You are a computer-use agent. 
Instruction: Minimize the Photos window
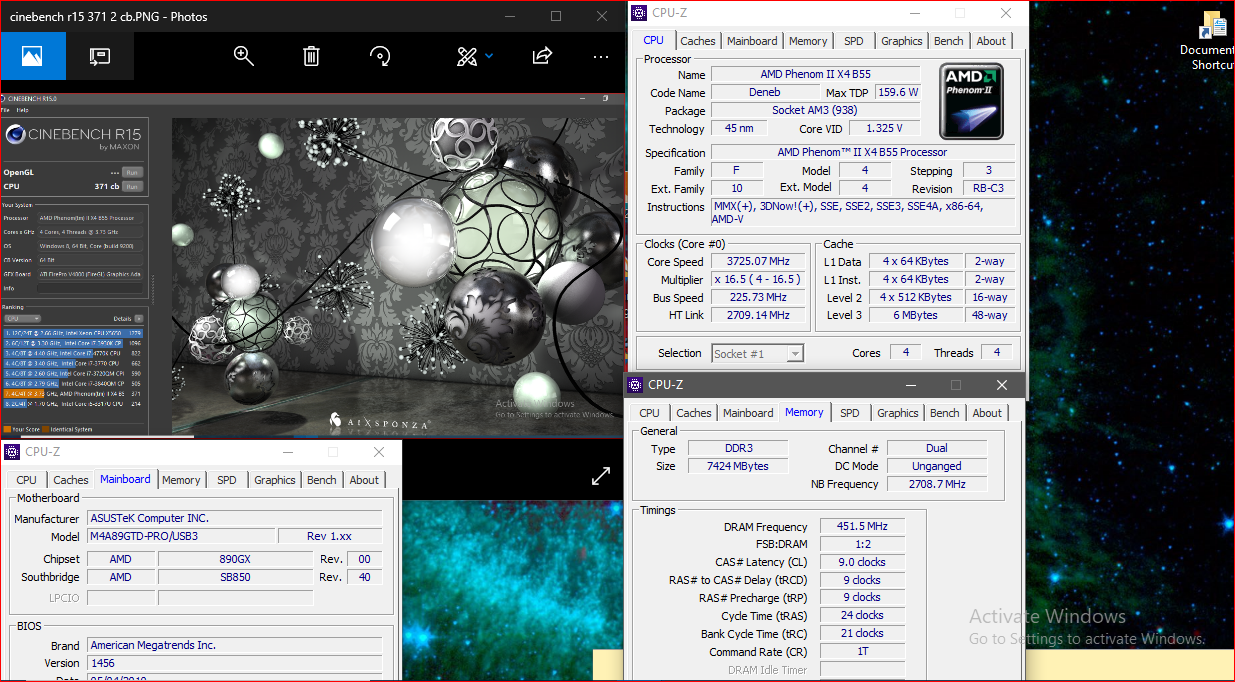510,16
